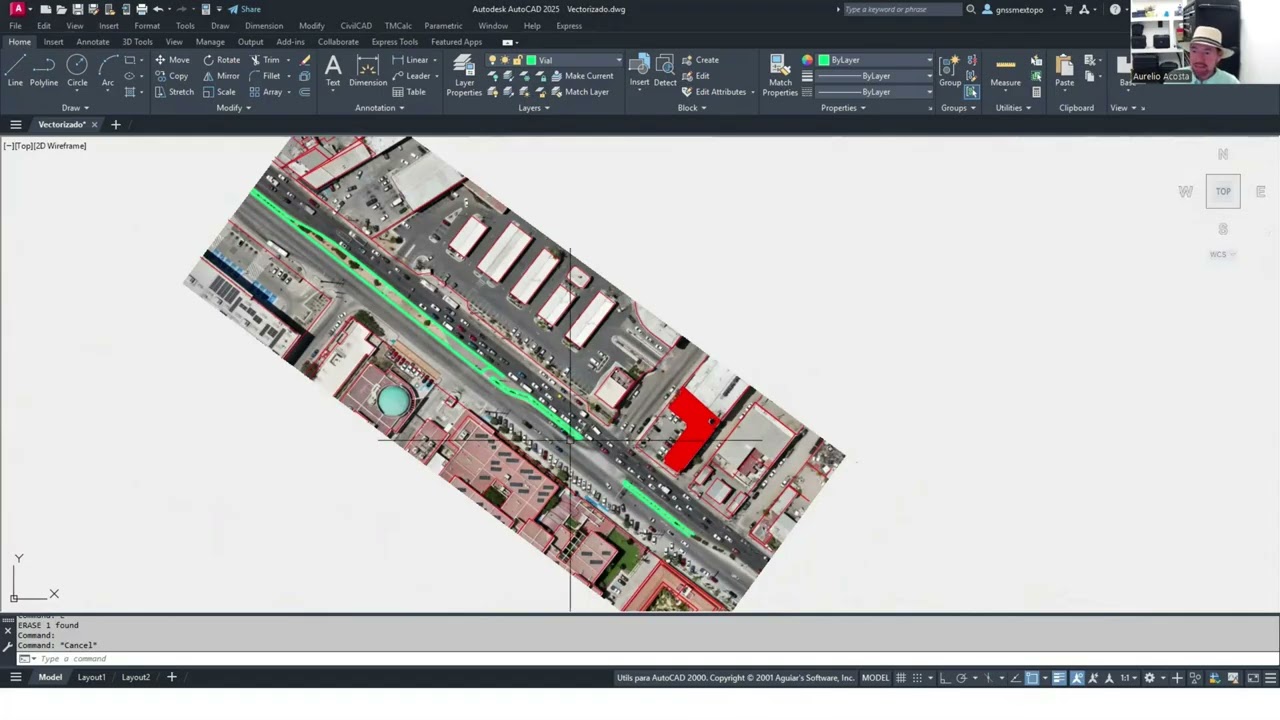The height and width of the screenshot is (720, 1280).
Task: Click the Fillet tool
Action: click(x=265, y=76)
